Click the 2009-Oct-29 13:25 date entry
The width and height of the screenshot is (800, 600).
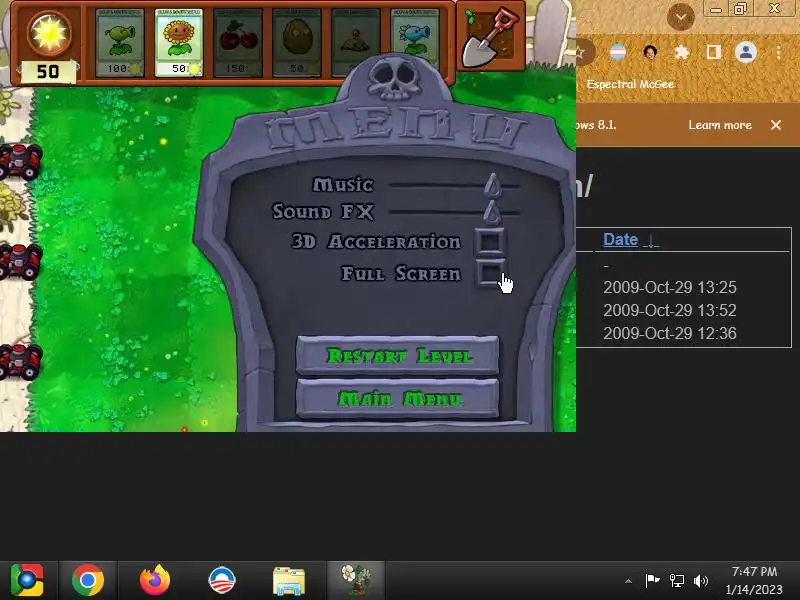(x=670, y=287)
